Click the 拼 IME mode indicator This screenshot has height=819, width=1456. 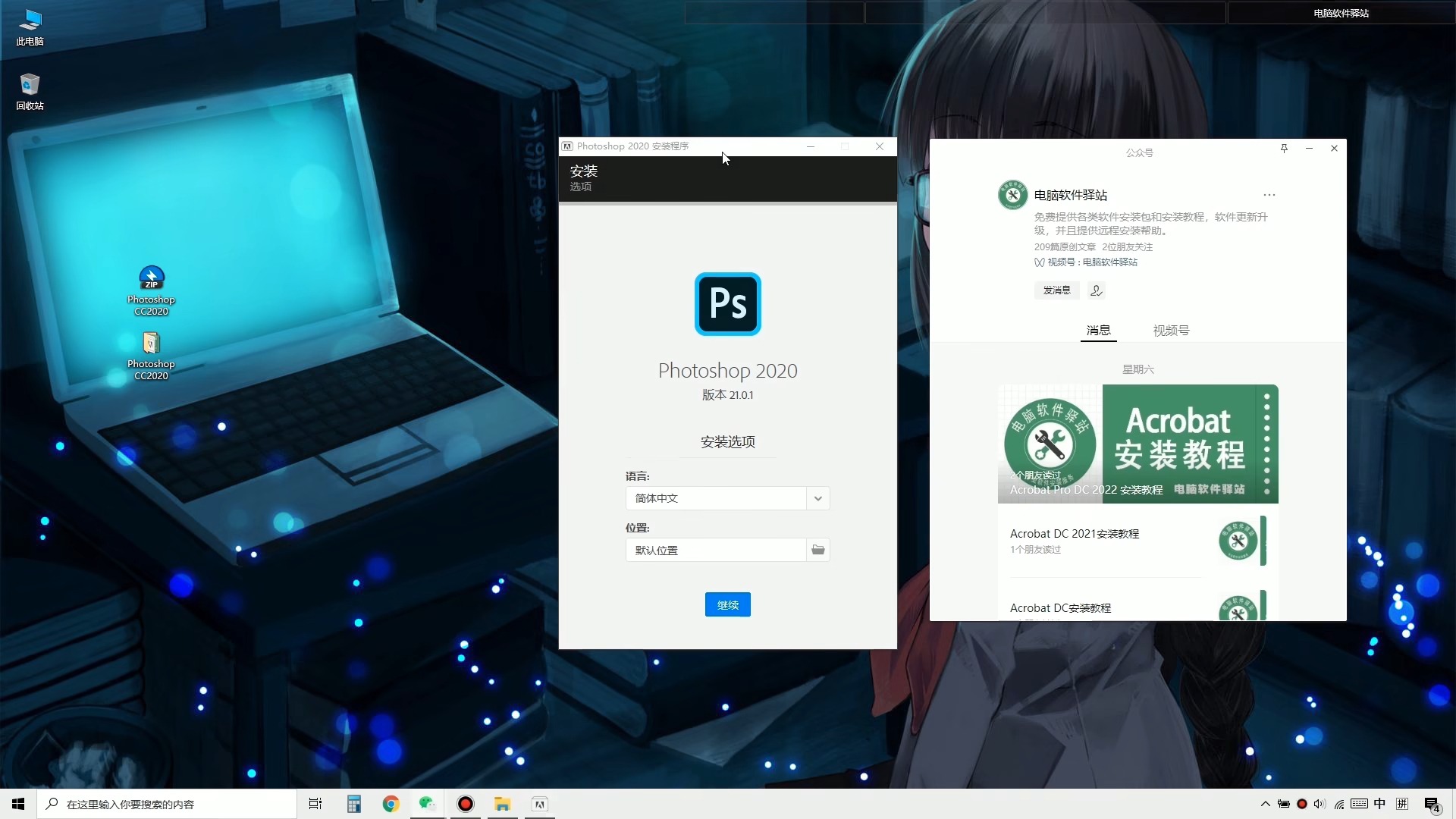pyautogui.click(x=1402, y=804)
